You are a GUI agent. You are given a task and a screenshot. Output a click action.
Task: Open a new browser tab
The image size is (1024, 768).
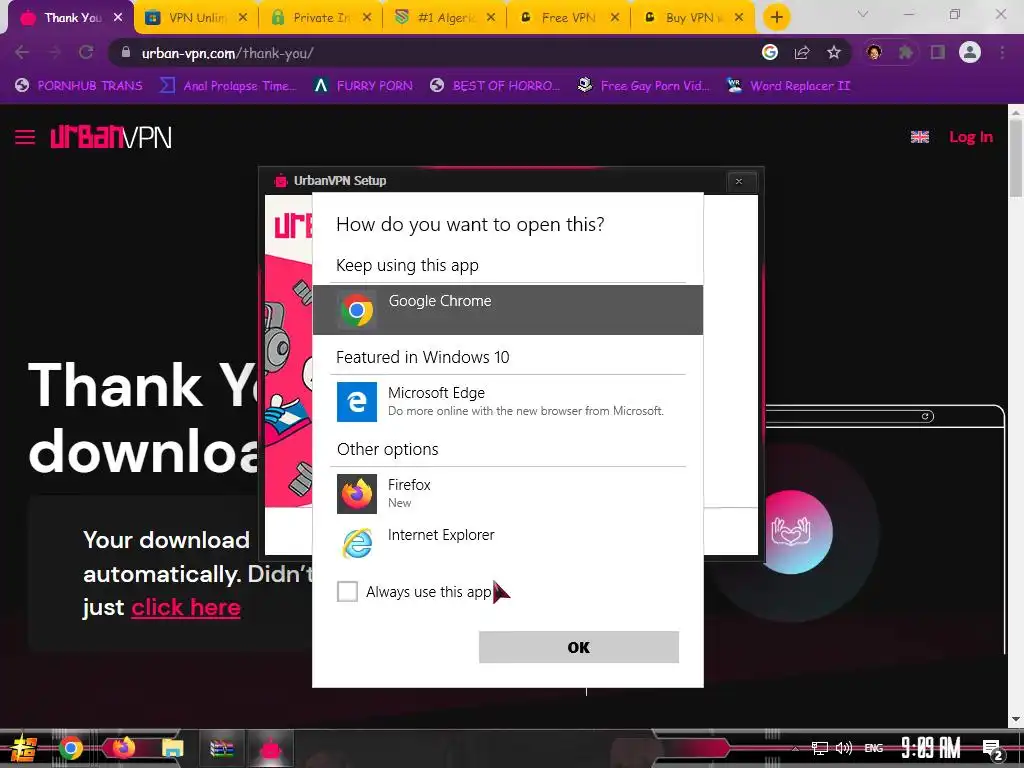pos(776,18)
